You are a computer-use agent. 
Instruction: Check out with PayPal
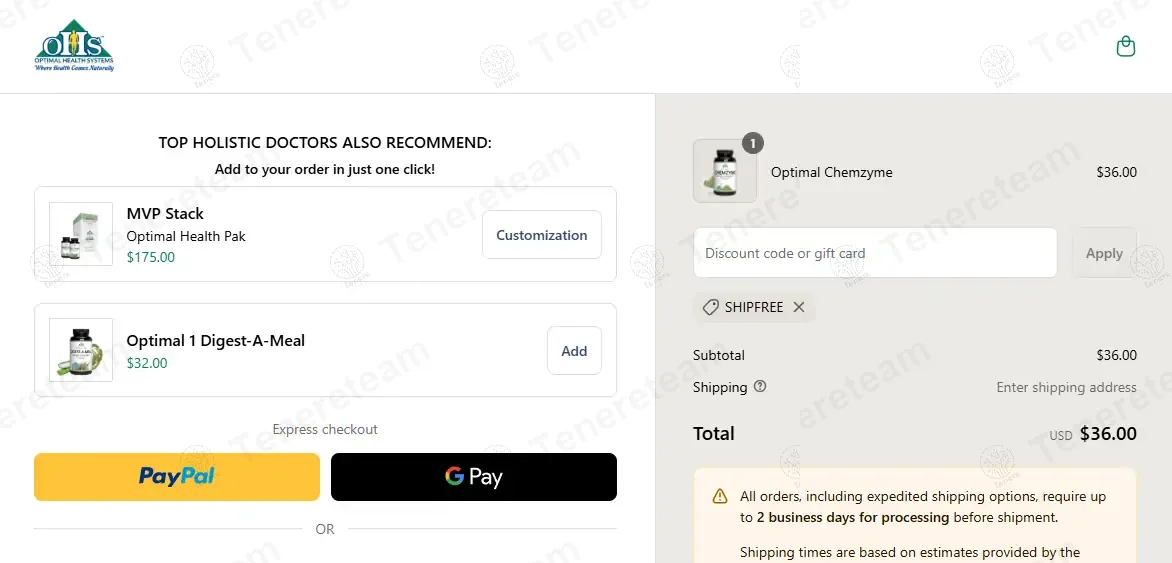177,477
